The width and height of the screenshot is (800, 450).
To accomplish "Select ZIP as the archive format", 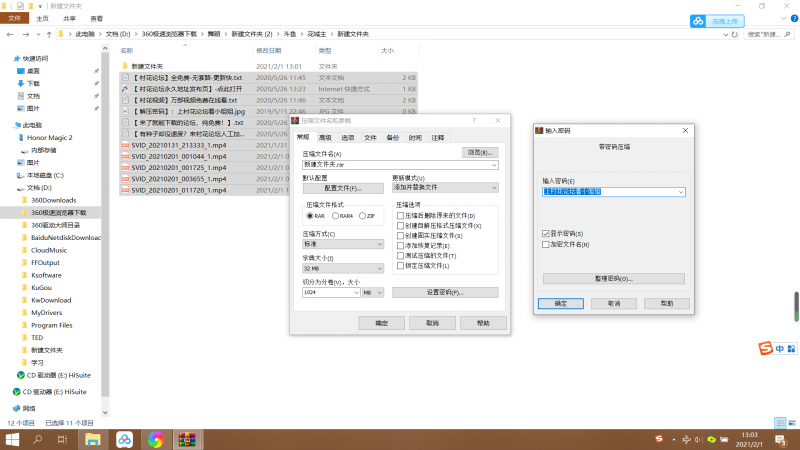I will tap(364, 215).
